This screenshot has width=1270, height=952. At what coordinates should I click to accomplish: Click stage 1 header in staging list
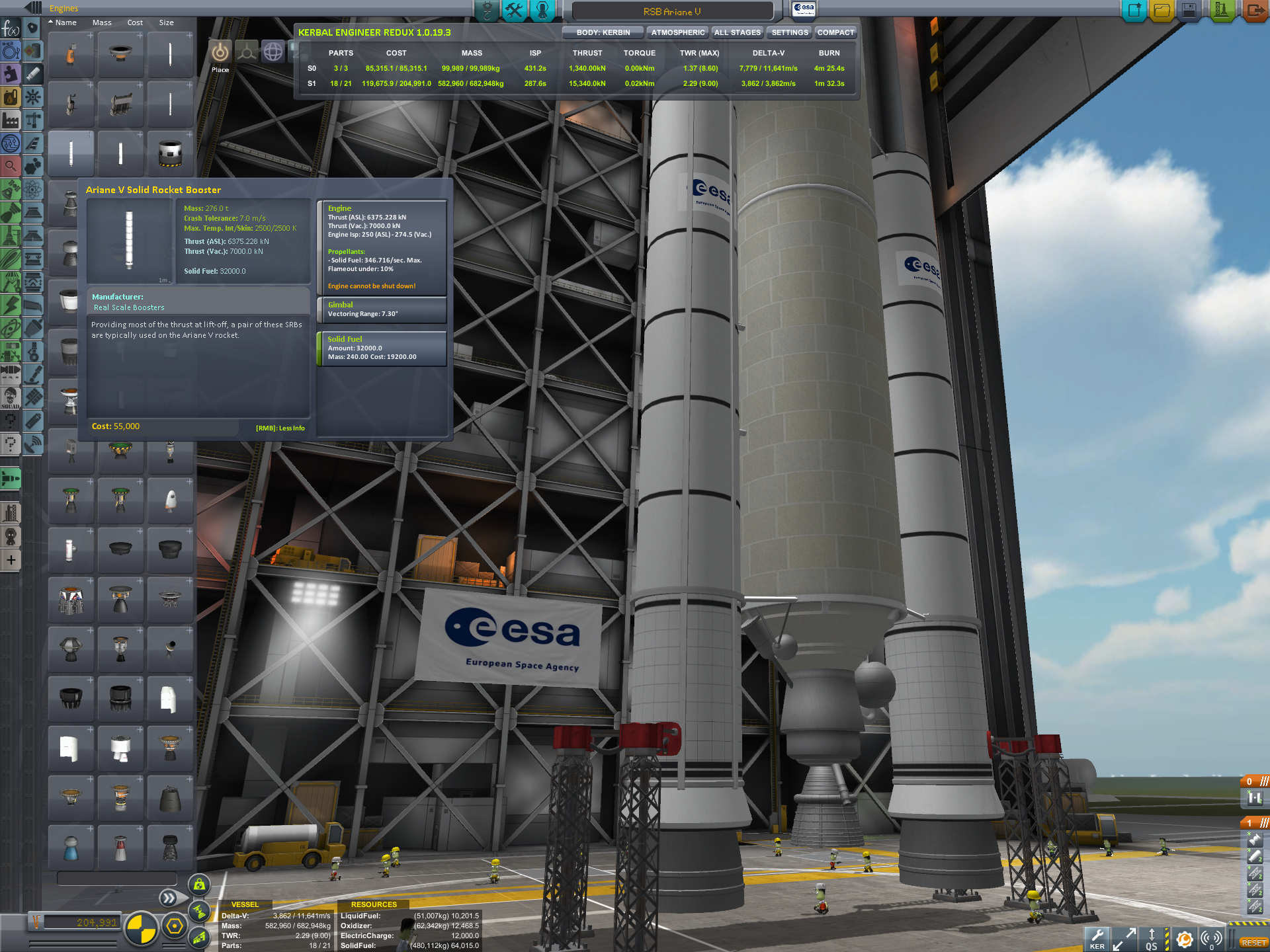[1255, 823]
